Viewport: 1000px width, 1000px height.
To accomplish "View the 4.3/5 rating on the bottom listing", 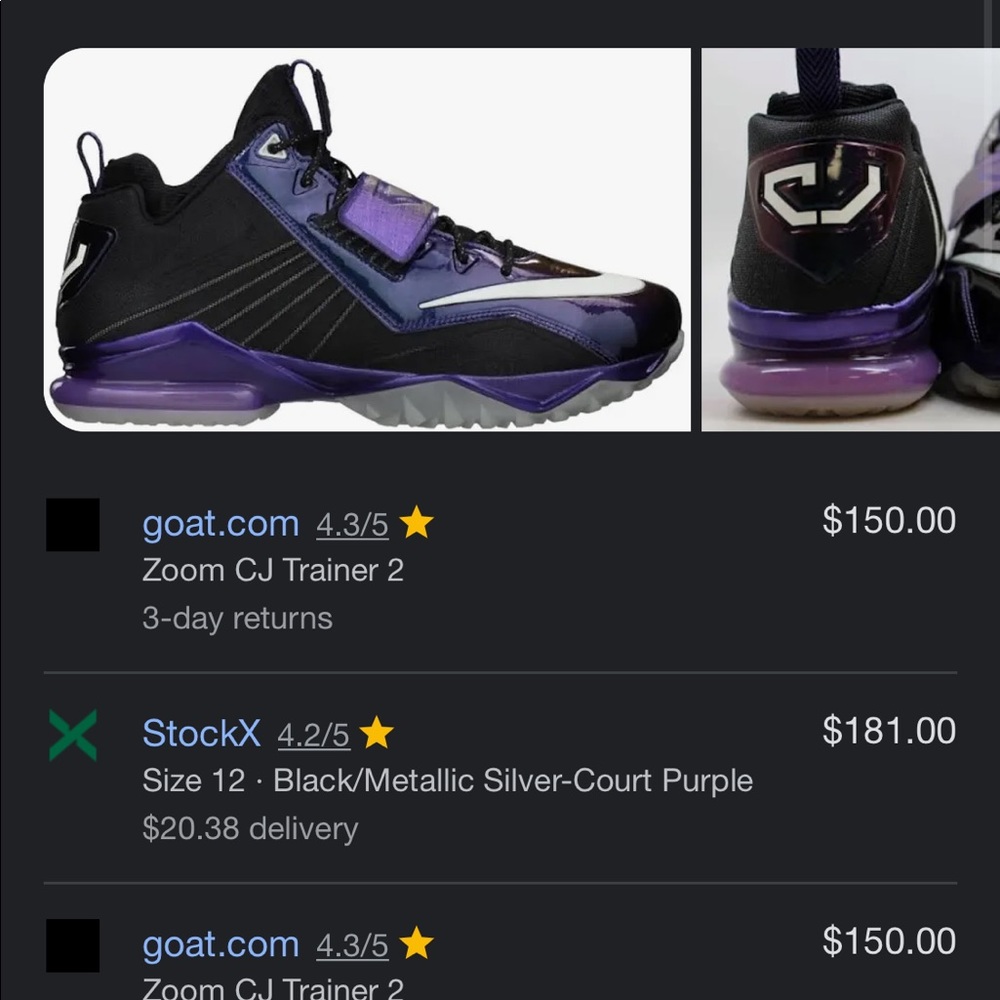I will click(352, 946).
